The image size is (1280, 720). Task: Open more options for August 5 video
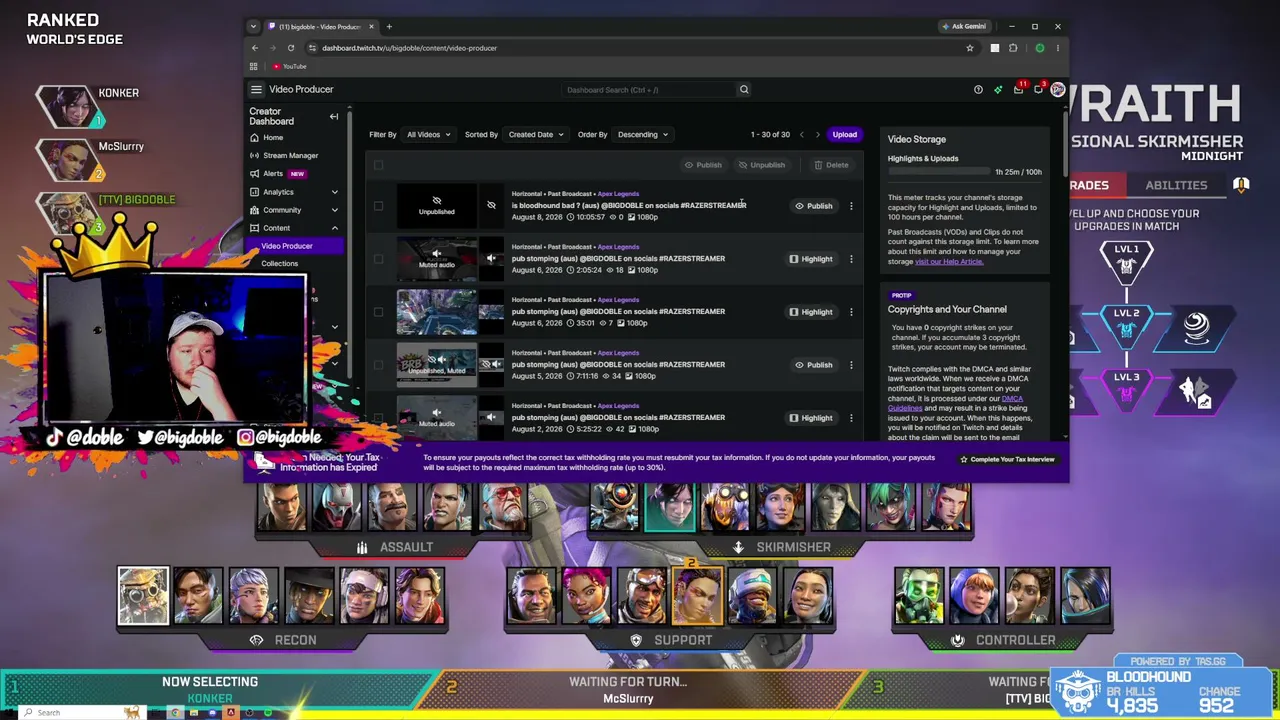851,365
